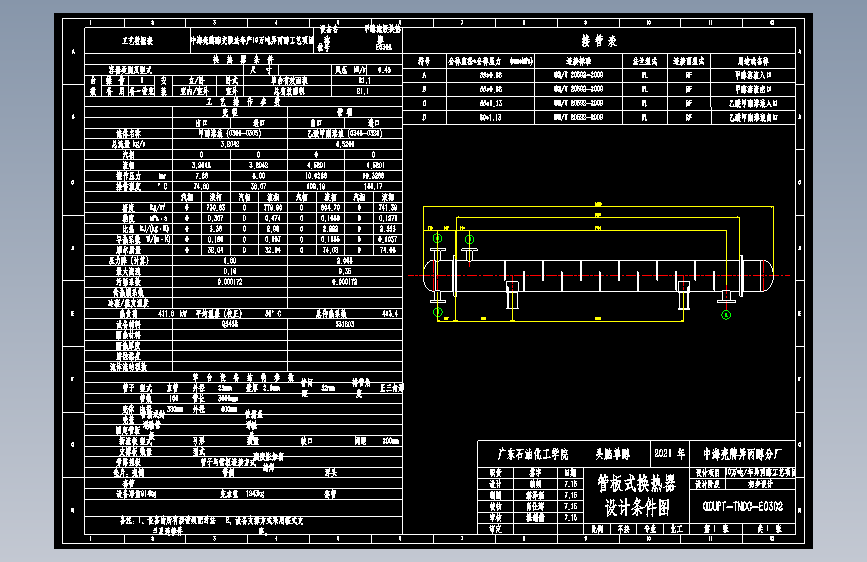Click the 接管表 table title
The height and width of the screenshot is (562, 867).
599,41
